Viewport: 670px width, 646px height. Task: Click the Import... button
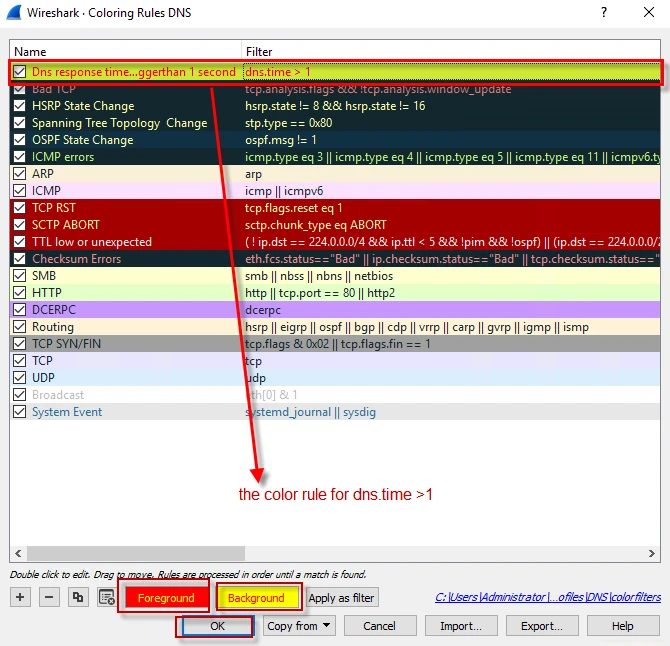coord(461,626)
